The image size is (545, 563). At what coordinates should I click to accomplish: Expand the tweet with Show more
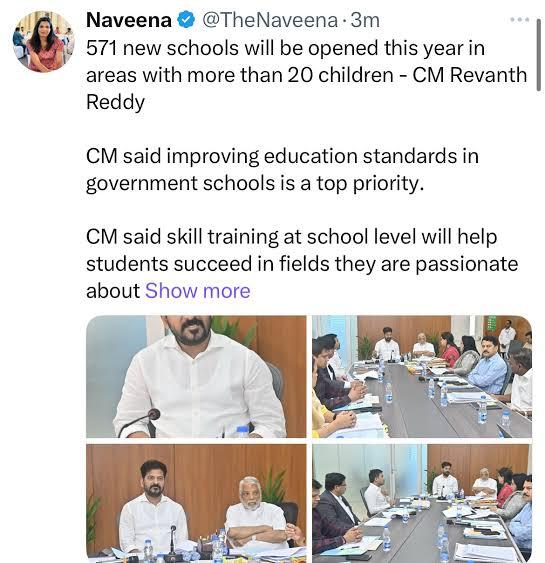(197, 290)
